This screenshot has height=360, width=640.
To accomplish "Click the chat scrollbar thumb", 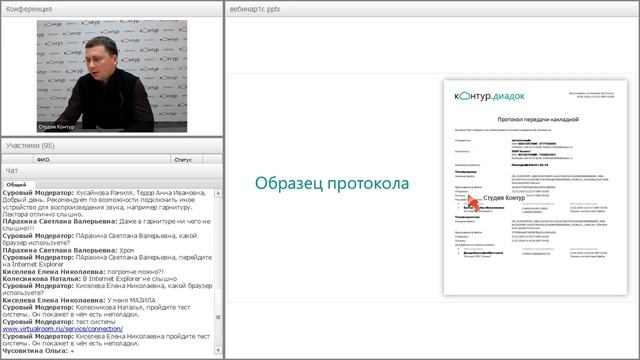I will 218,317.
